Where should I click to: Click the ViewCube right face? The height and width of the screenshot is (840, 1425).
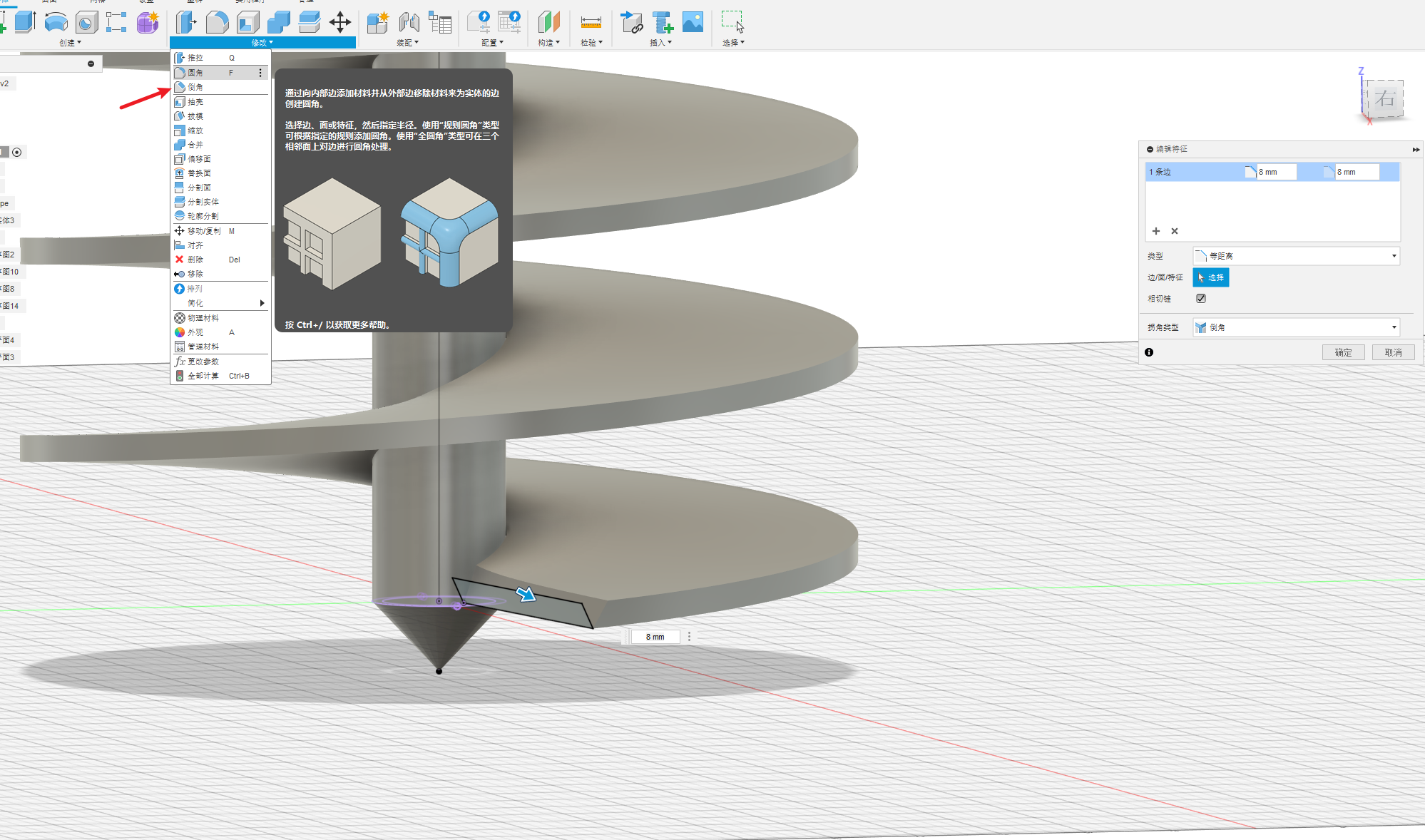tap(1384, 98)
